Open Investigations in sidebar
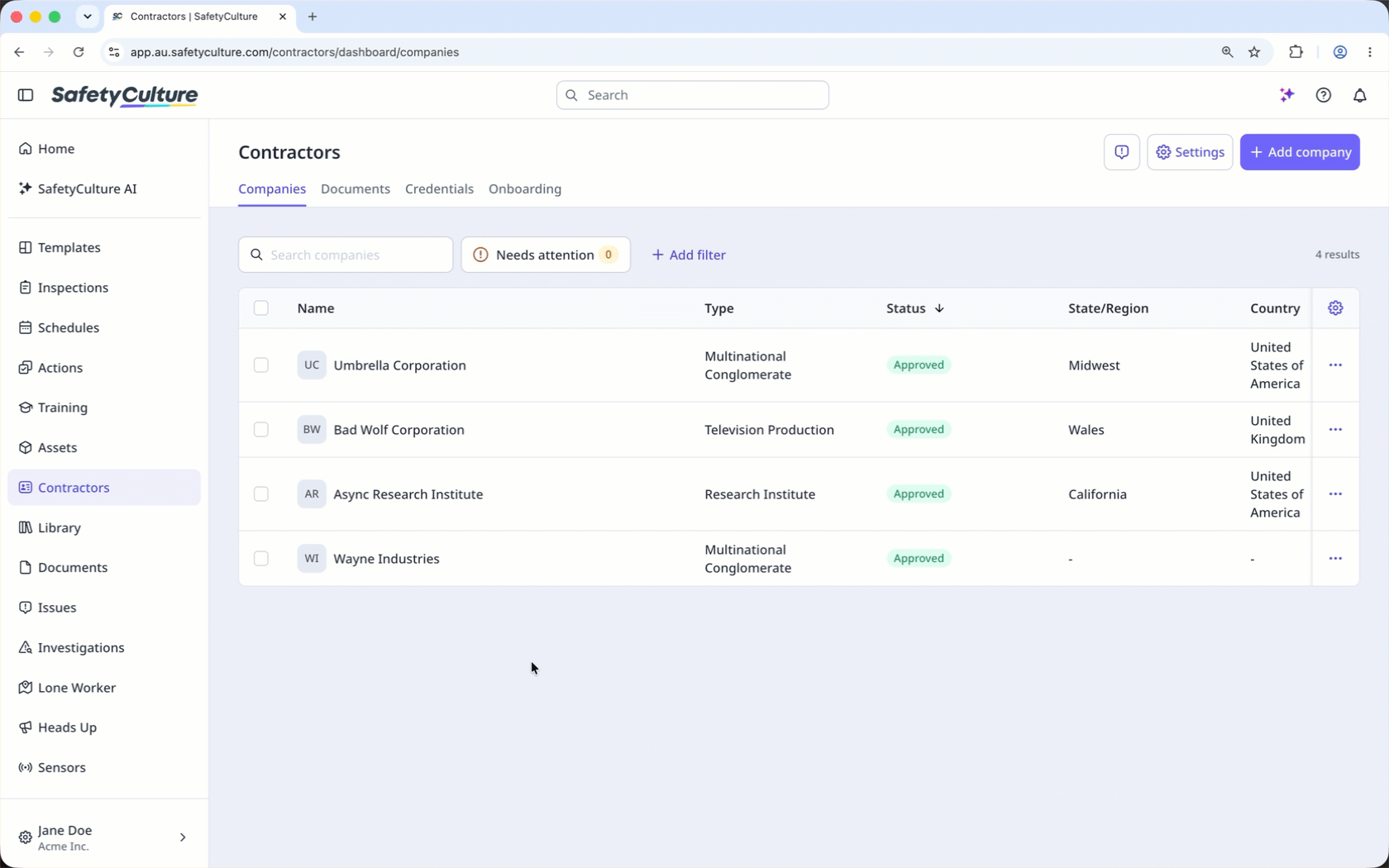The width and height of the screenshot is (1389, 868). click(104, 647)
